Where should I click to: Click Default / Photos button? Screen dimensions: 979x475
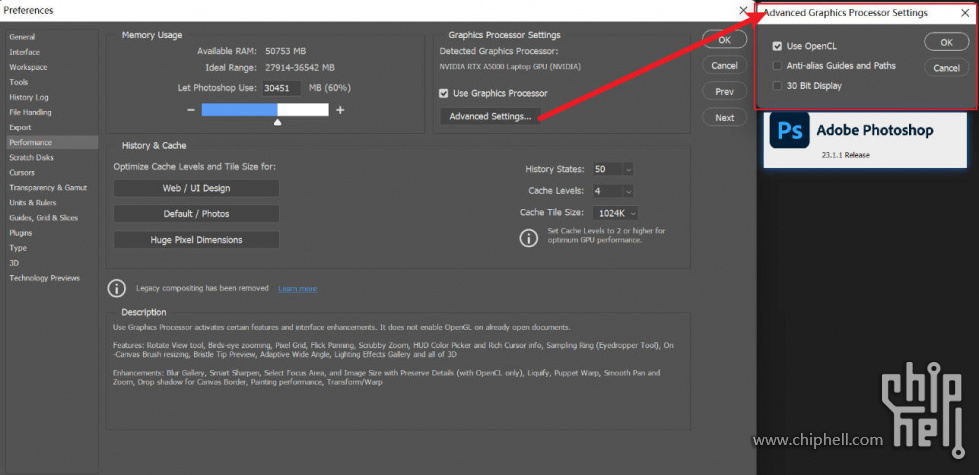pos(196,213)
